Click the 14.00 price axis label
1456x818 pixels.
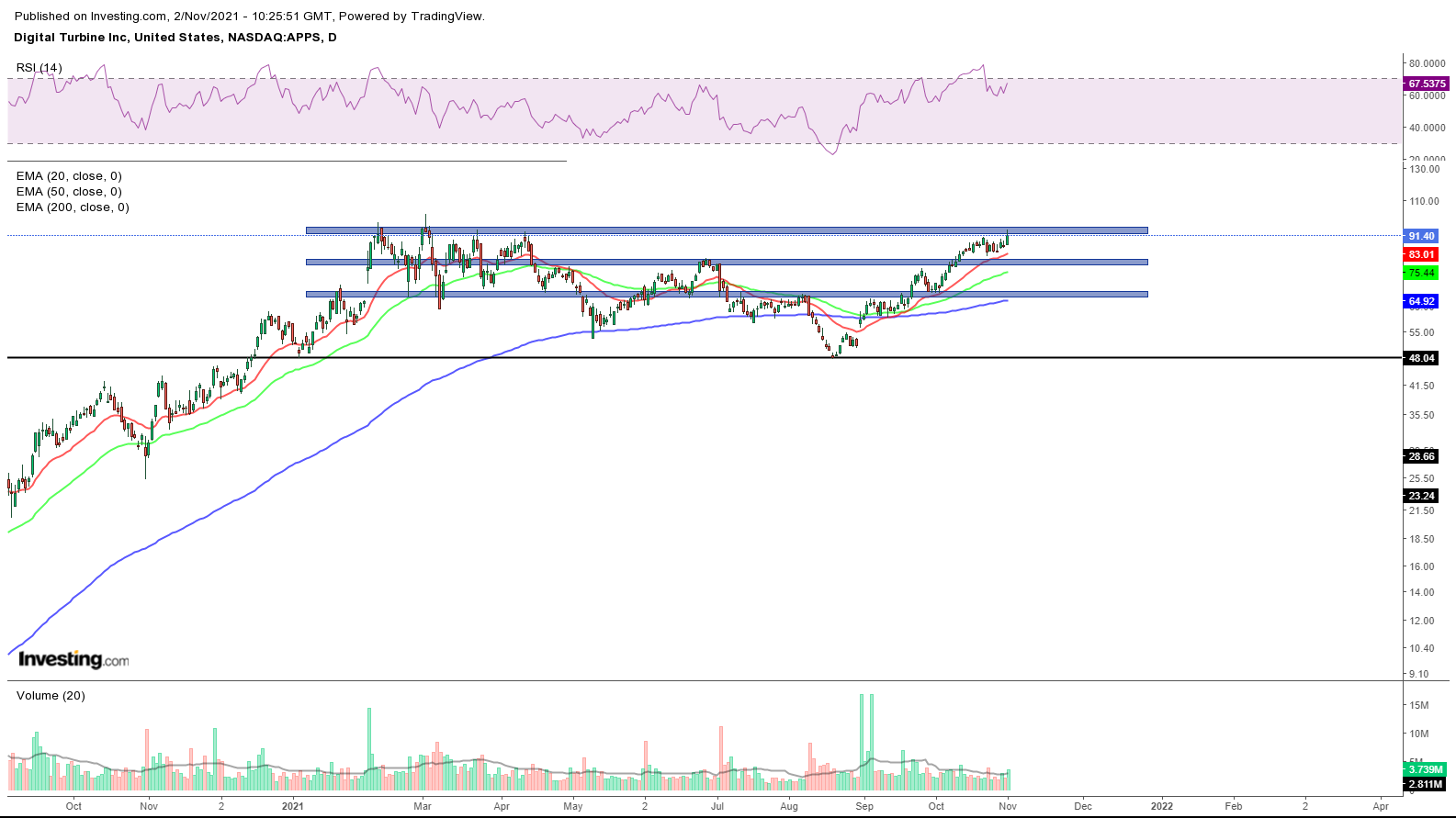pyautogui.click(x=1422, y=592)
